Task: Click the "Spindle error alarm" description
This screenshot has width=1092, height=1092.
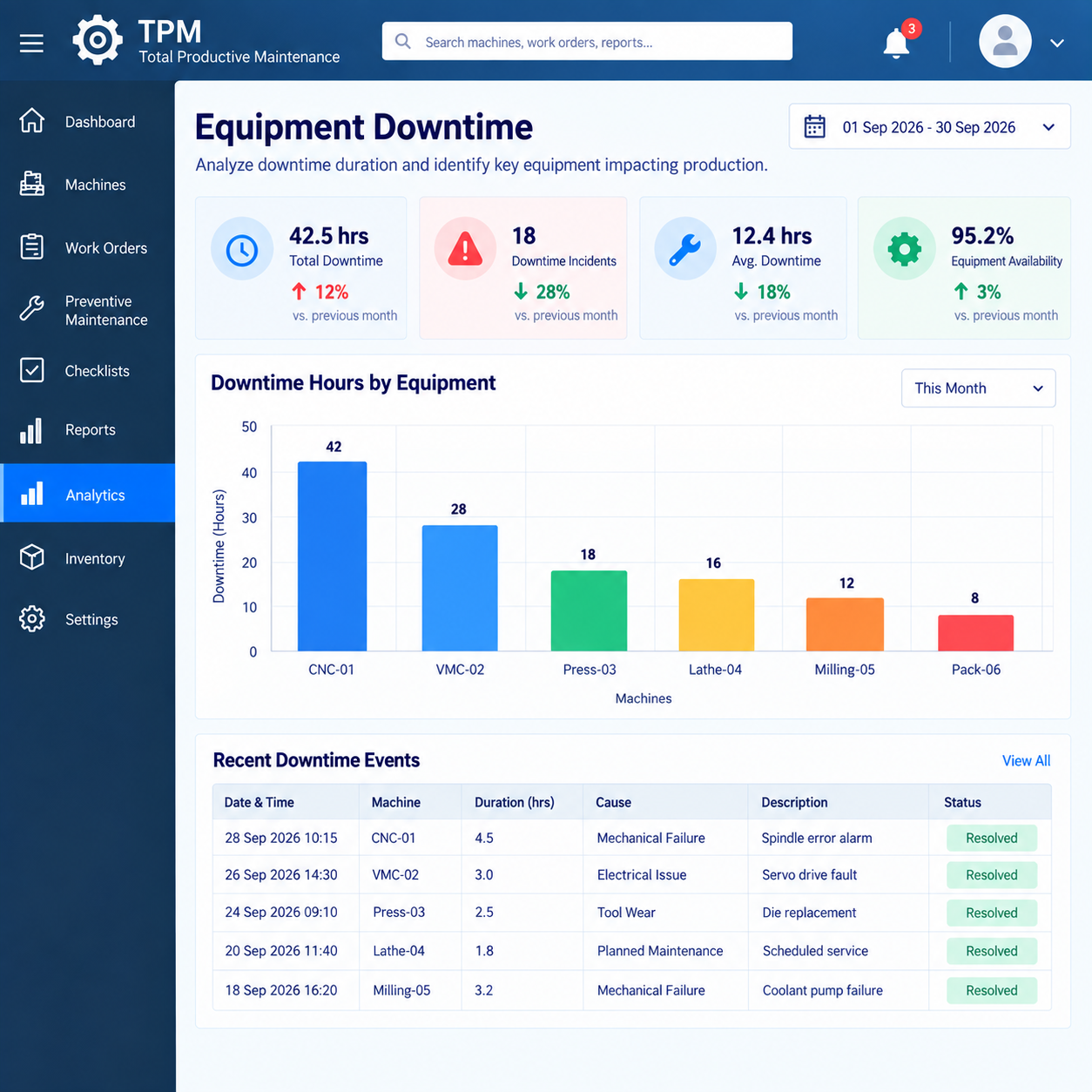Action: click(817, 838)
